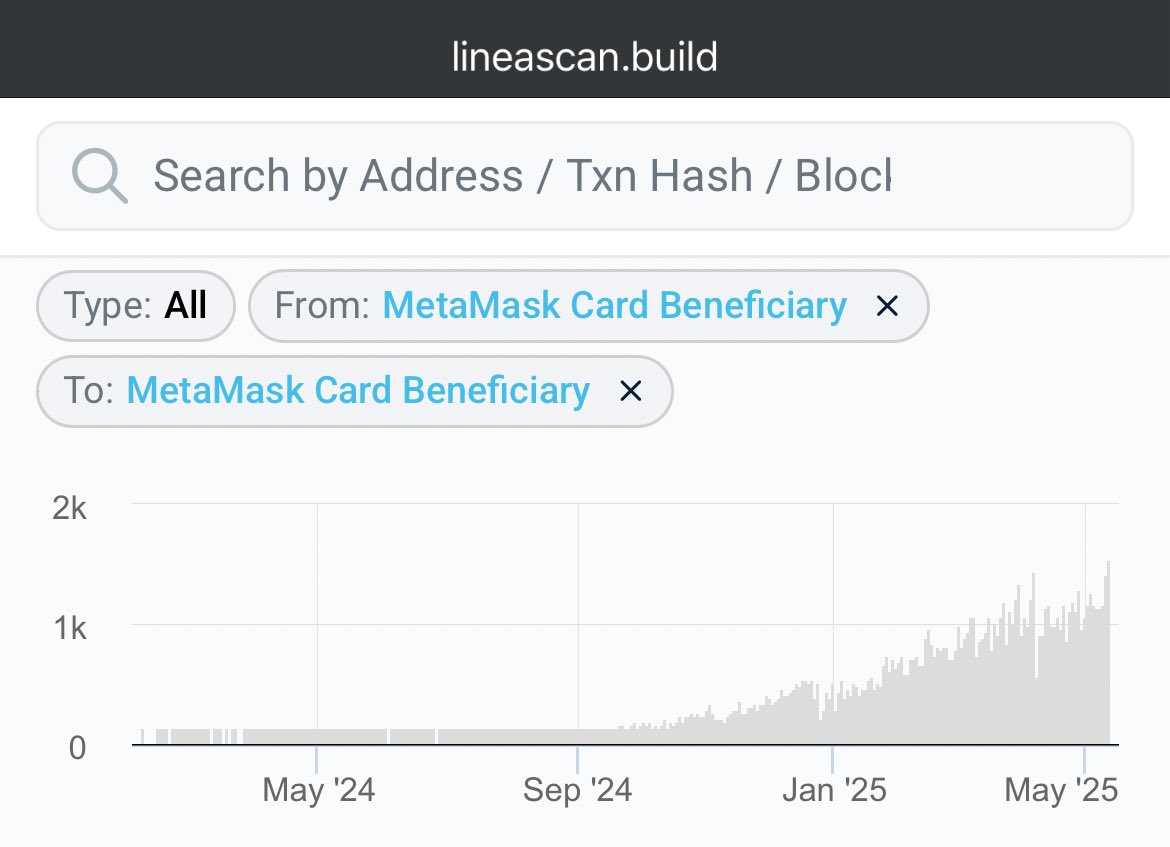
Task: Click the 2k y-axis label
Action: (69, 508)
